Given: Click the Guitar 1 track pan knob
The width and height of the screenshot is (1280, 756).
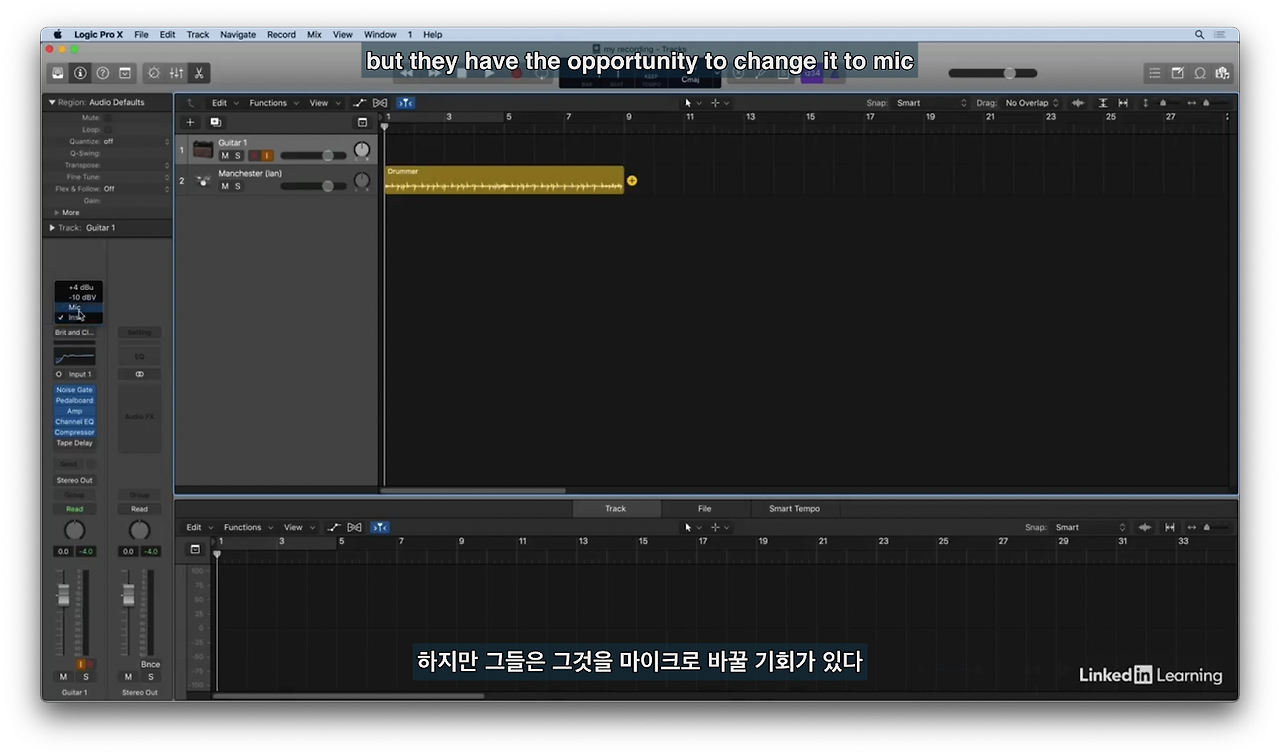Looking at the screenshot, I should click(362, 150).
